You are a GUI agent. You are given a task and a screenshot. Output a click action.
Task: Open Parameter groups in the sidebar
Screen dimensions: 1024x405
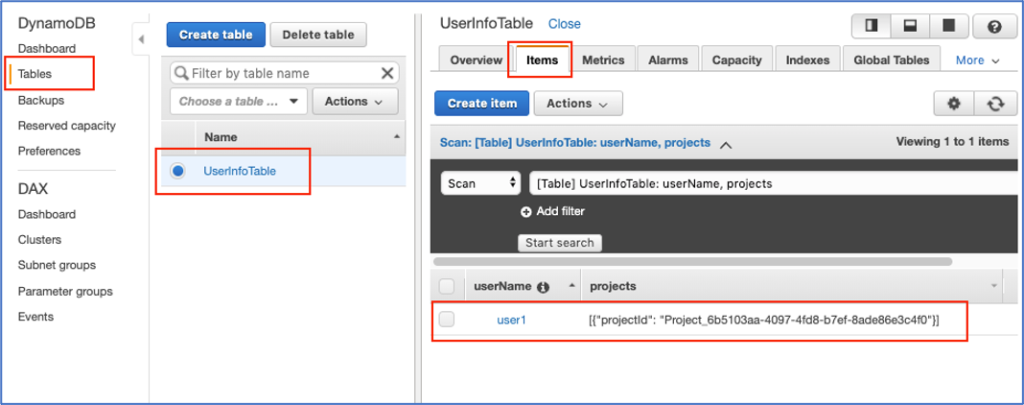[x=65, y=291]
